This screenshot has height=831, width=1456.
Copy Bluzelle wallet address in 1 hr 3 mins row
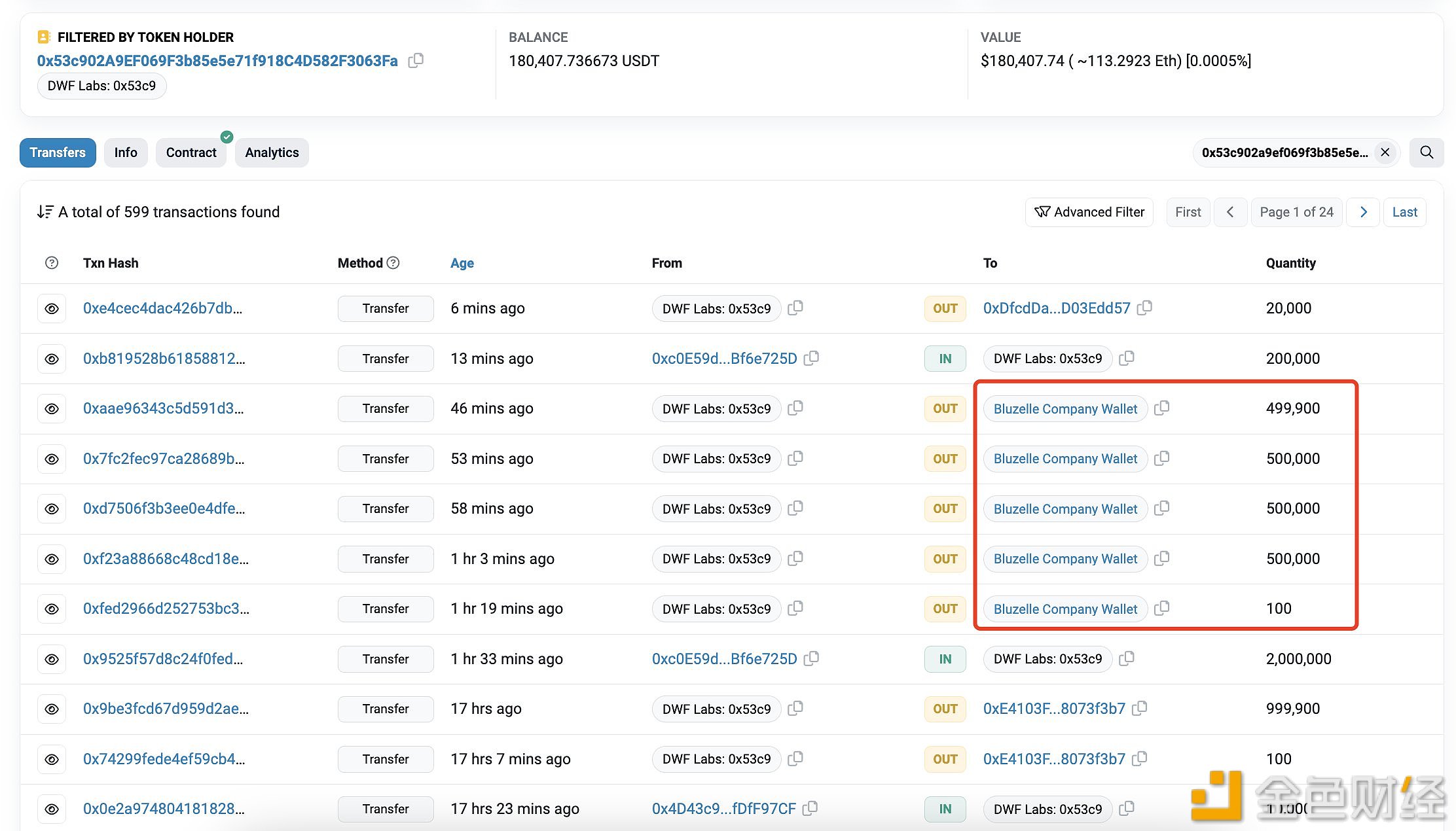point(1162,558)
